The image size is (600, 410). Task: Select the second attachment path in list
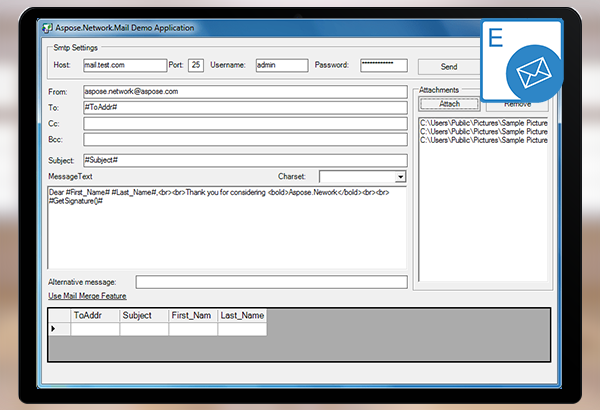click(x=484, y=132)
